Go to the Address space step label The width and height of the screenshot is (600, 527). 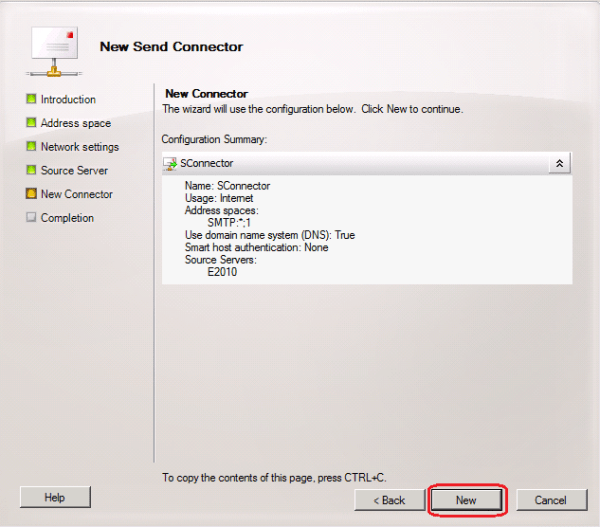[76, 123]
